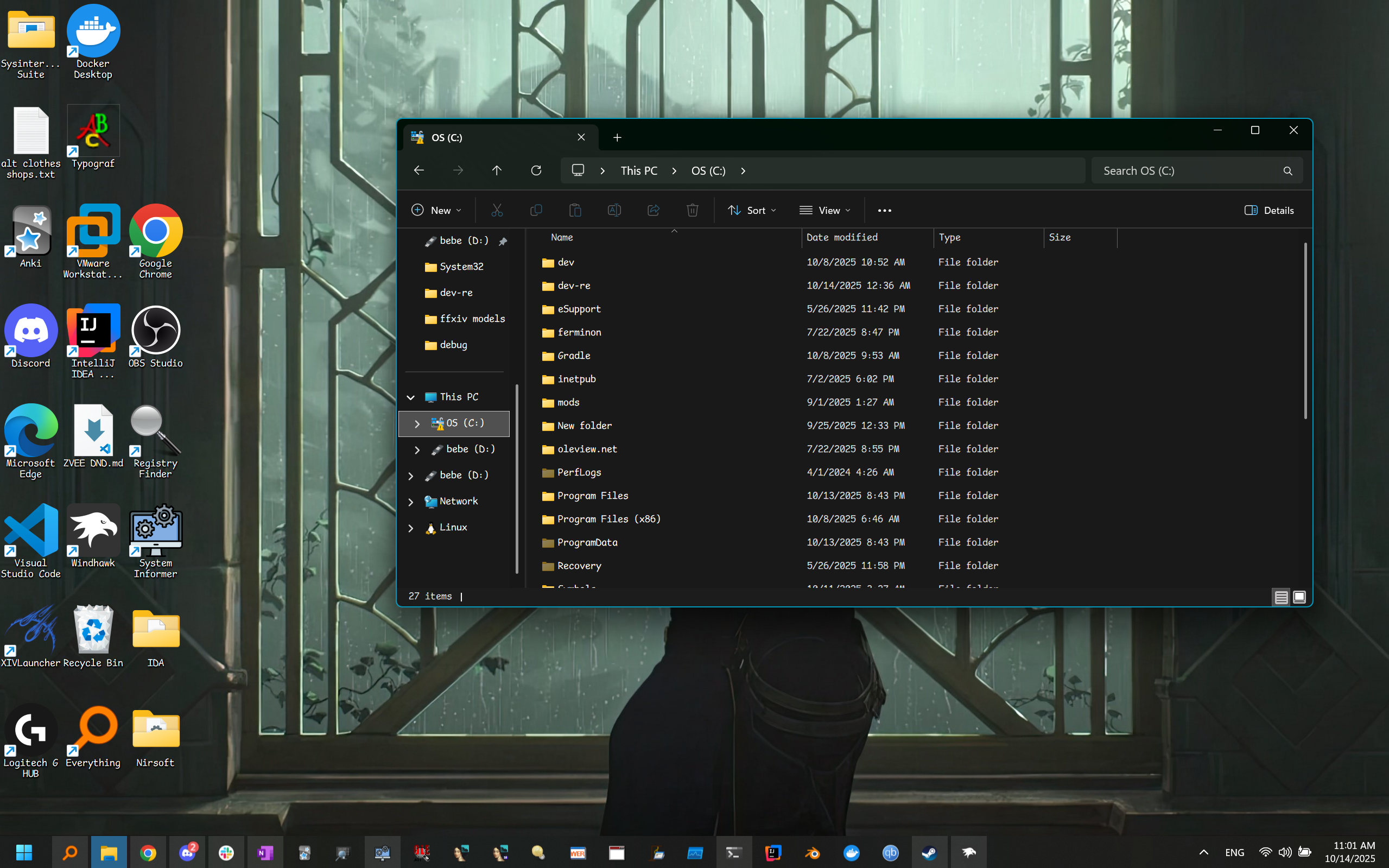This screenshot has height=868, width=1389.
Task: Open the Sort dropdown menu
Action: pos(752,210)
